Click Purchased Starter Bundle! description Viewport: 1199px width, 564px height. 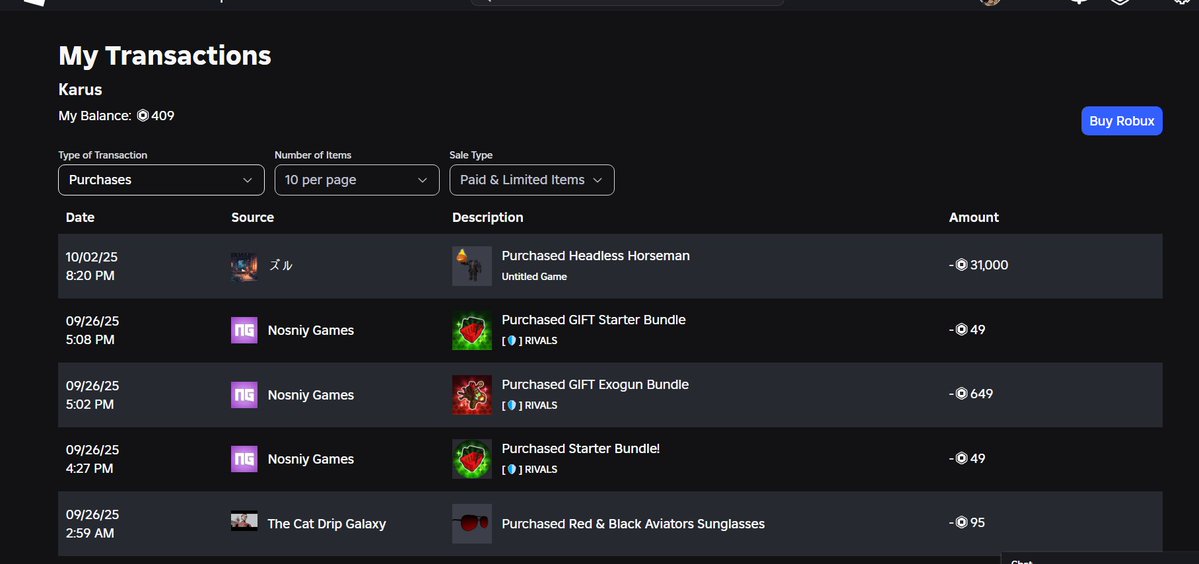[x=580, y=449]
